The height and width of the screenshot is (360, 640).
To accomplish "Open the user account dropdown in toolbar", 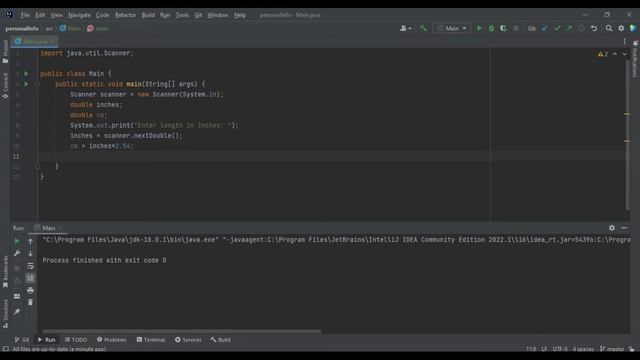I will point(406,28).
